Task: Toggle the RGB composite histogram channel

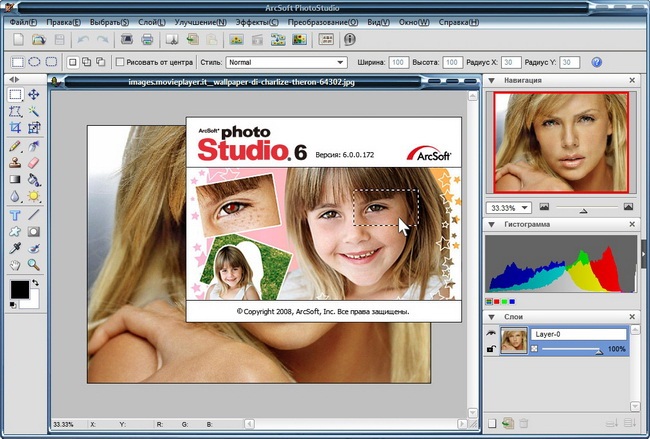Action: [489, 301]
